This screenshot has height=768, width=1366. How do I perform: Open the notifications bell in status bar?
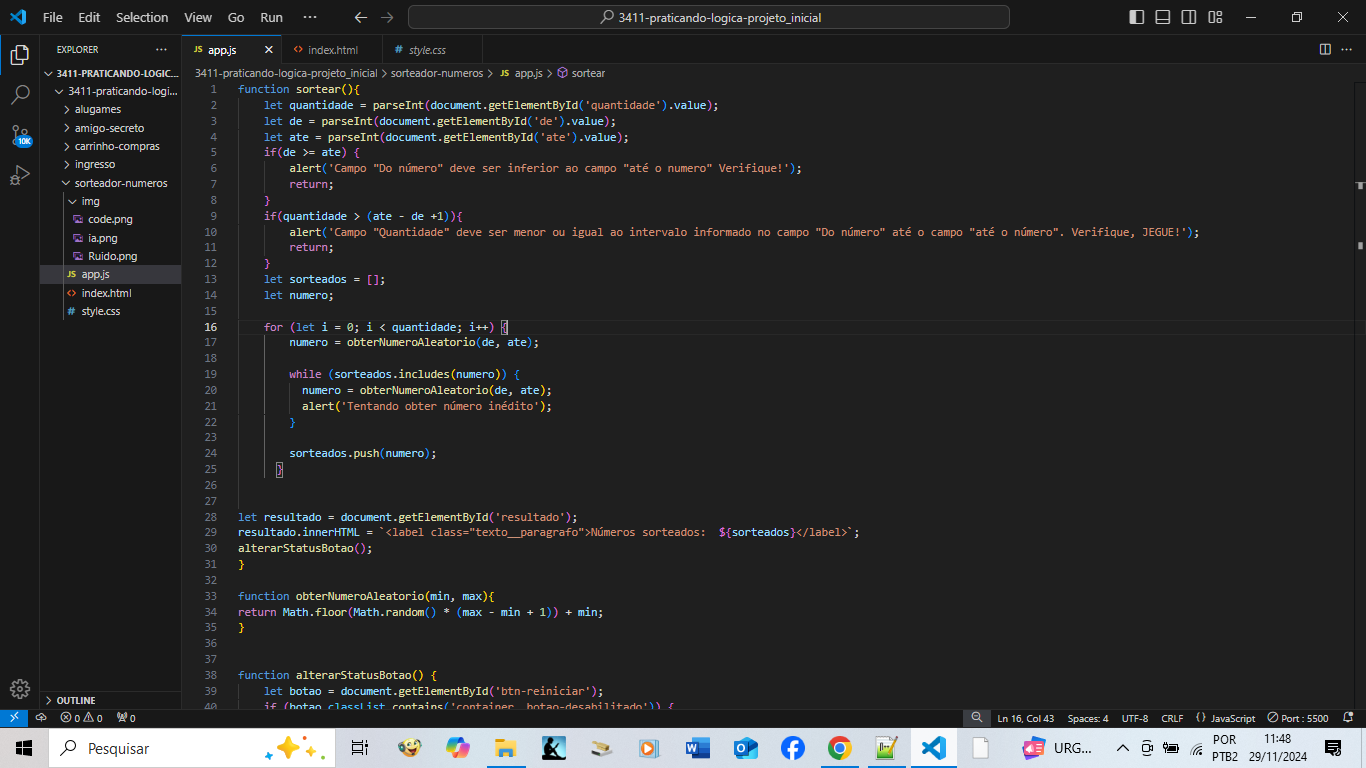[1348, 718]
